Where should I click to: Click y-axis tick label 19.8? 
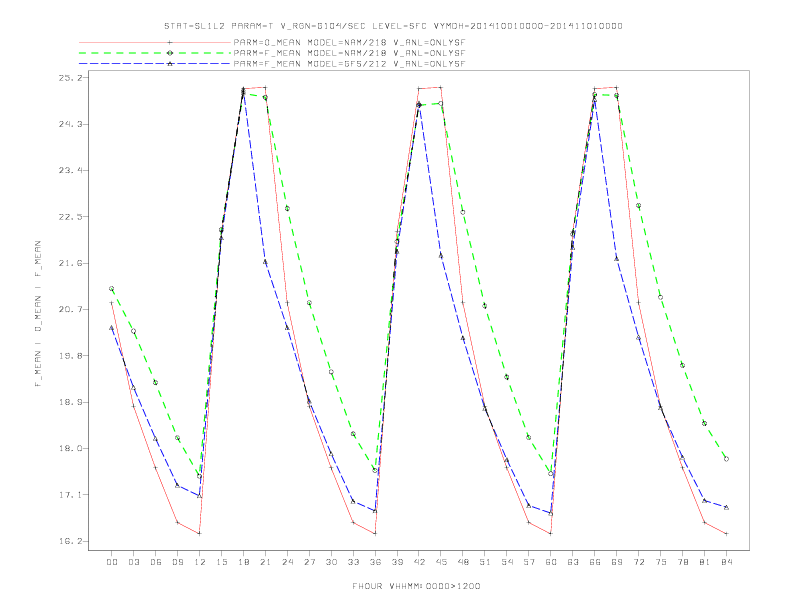point(70,356)
